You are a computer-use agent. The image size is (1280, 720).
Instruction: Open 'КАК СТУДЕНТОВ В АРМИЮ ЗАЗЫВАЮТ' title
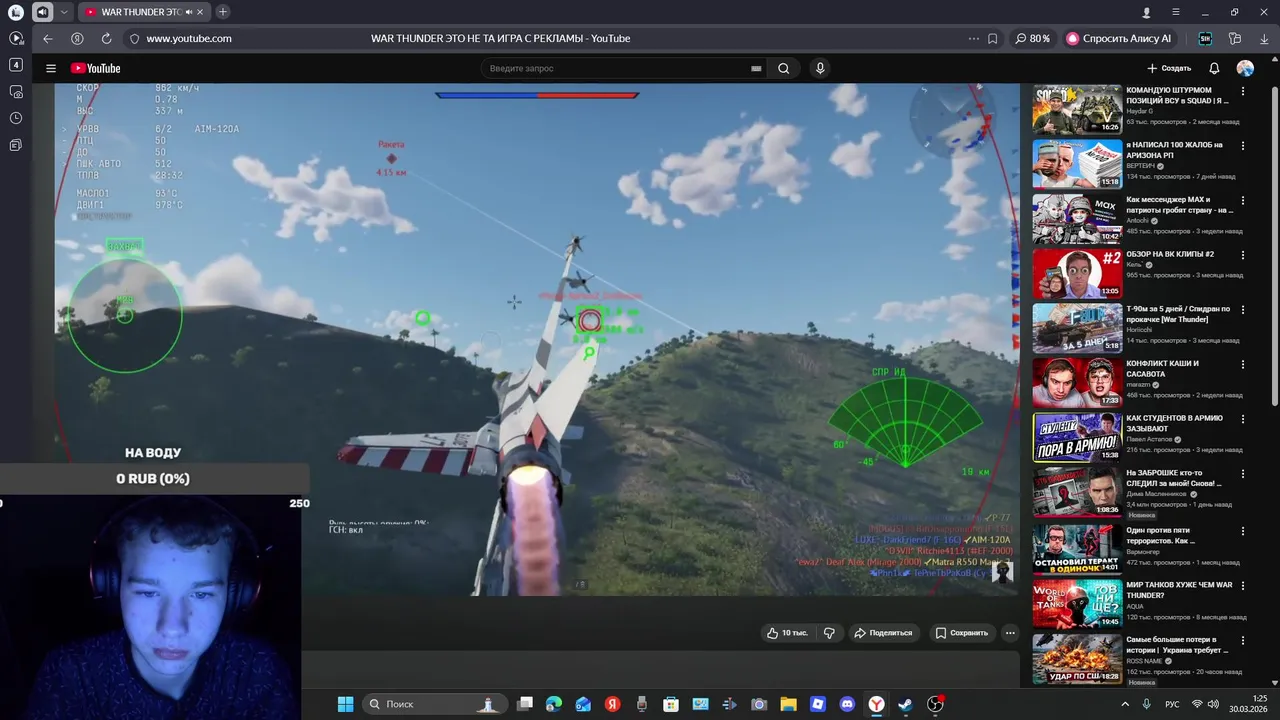click(x=1176, y=423)
